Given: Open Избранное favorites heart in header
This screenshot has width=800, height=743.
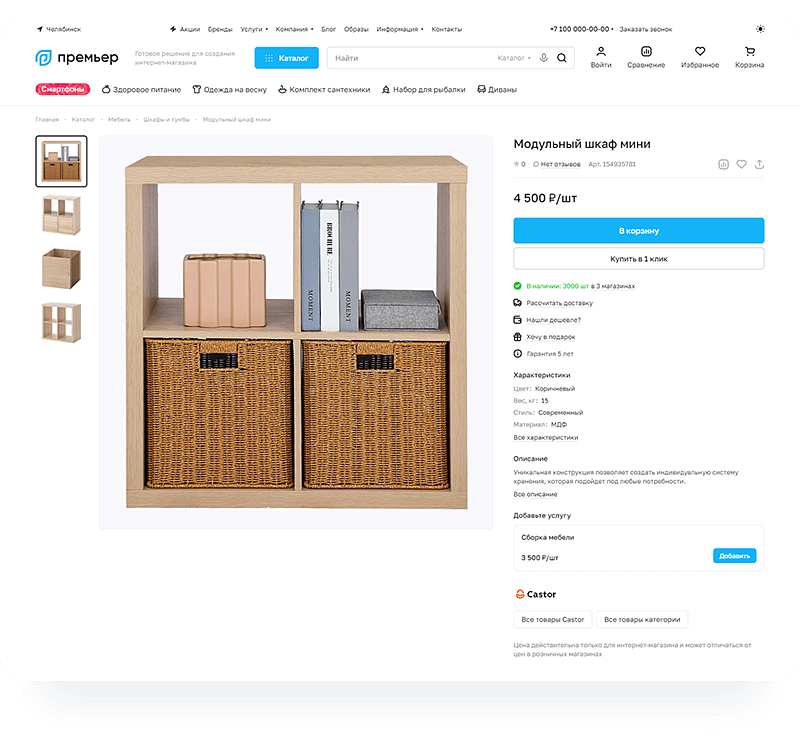Looking at the screenshot, I should coord(700,51).
